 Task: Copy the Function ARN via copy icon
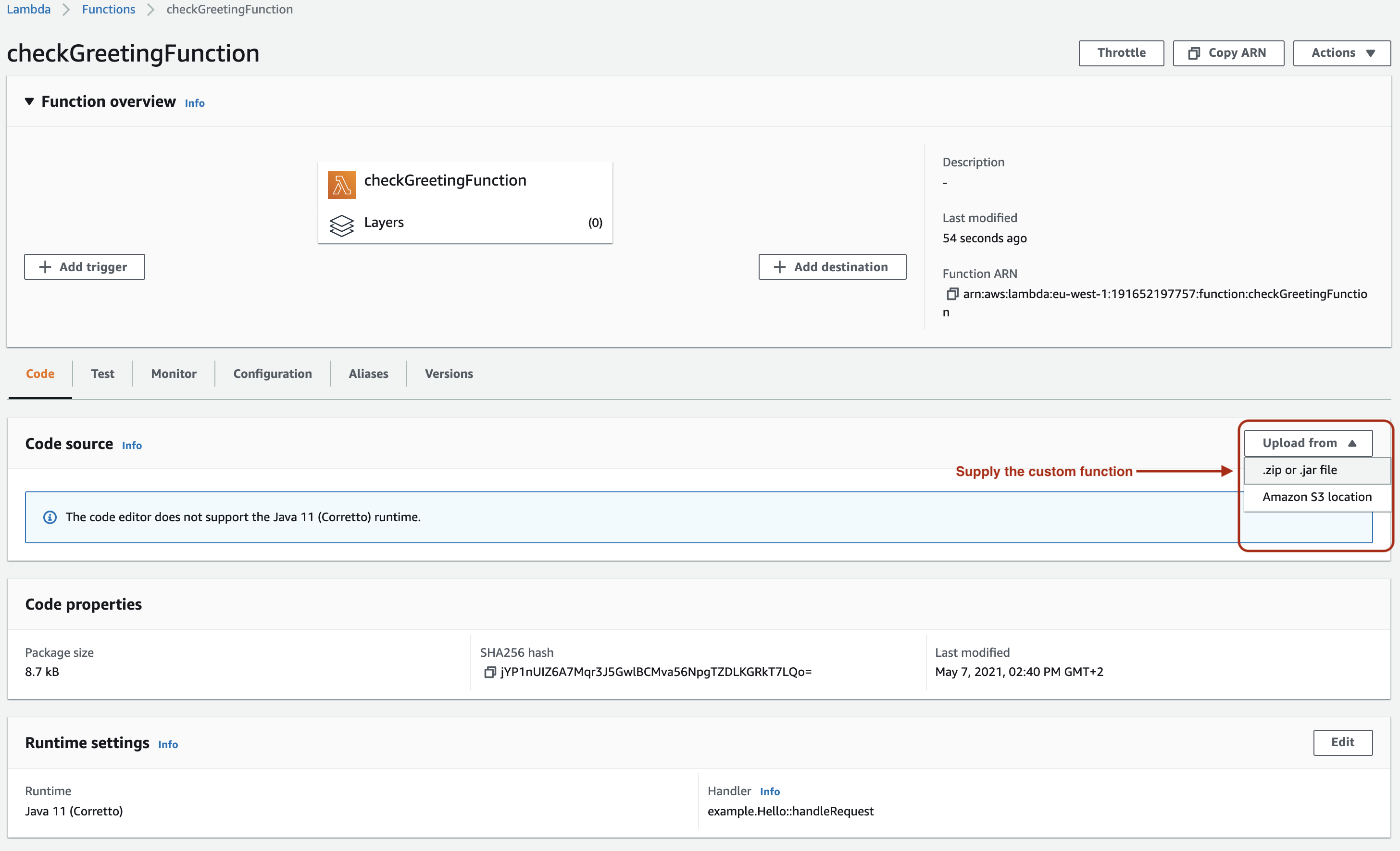pyautogui.click(x=952, y=294)
